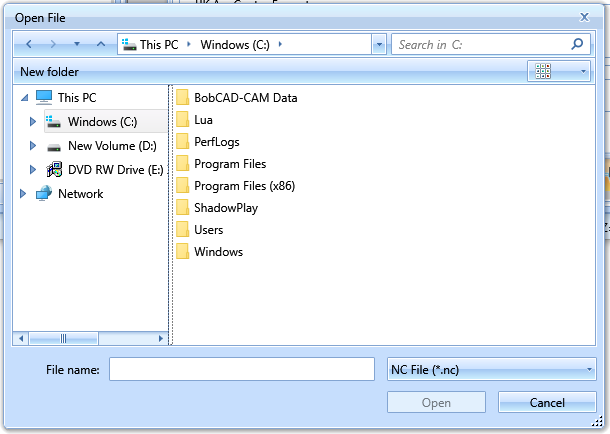Select Network in the navigation pane
Image resolution: width=610 pixels, height=434 pixels.
80,194
